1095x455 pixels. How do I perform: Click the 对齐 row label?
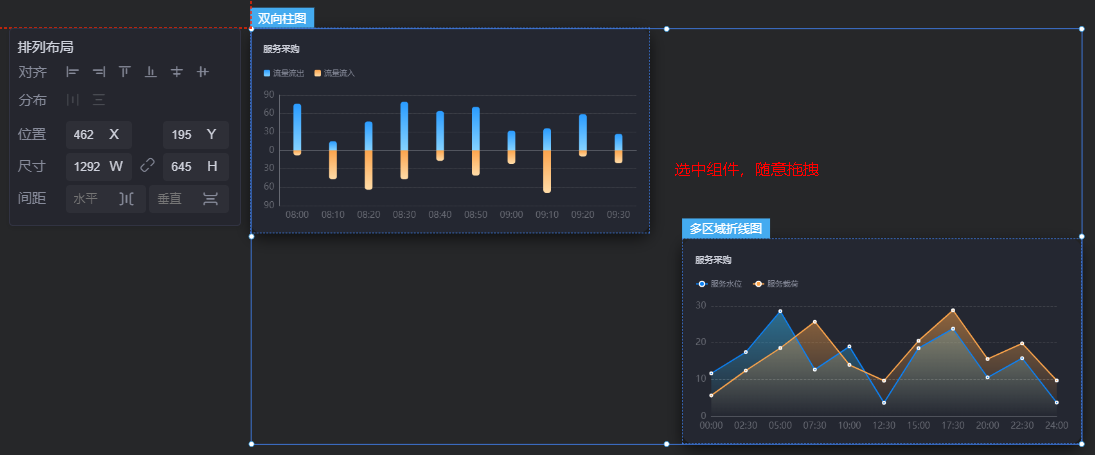[32, 72]
